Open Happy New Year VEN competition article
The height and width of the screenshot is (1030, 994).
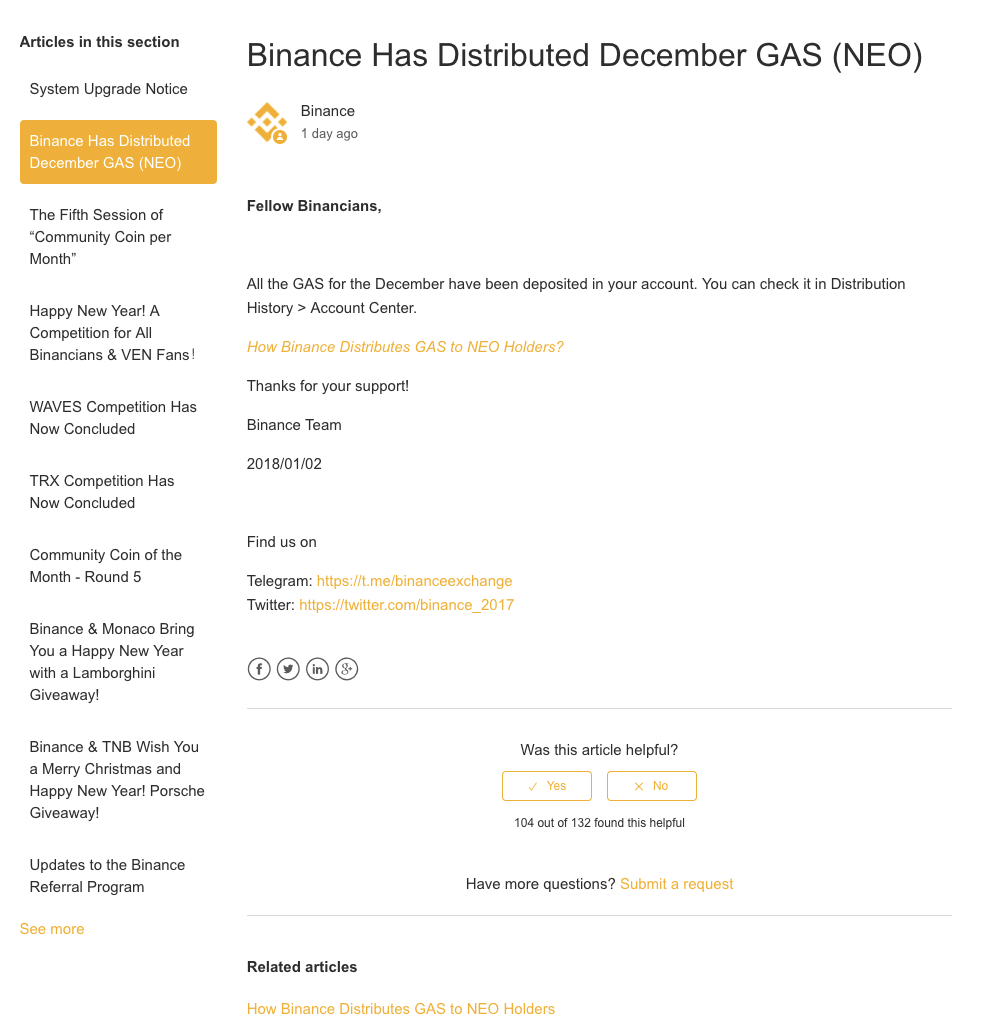point(112,332)
